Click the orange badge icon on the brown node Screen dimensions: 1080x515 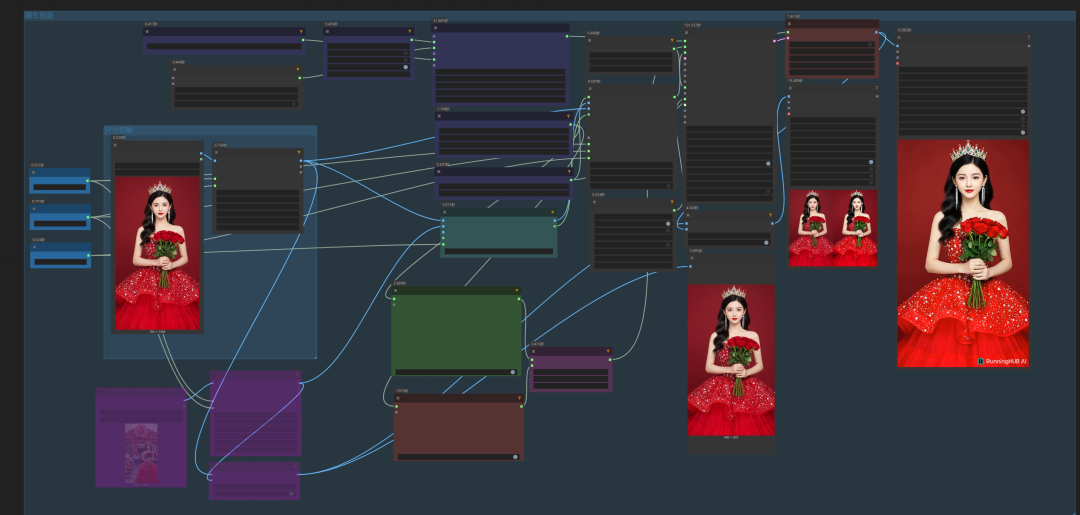(x=519, y=398)
